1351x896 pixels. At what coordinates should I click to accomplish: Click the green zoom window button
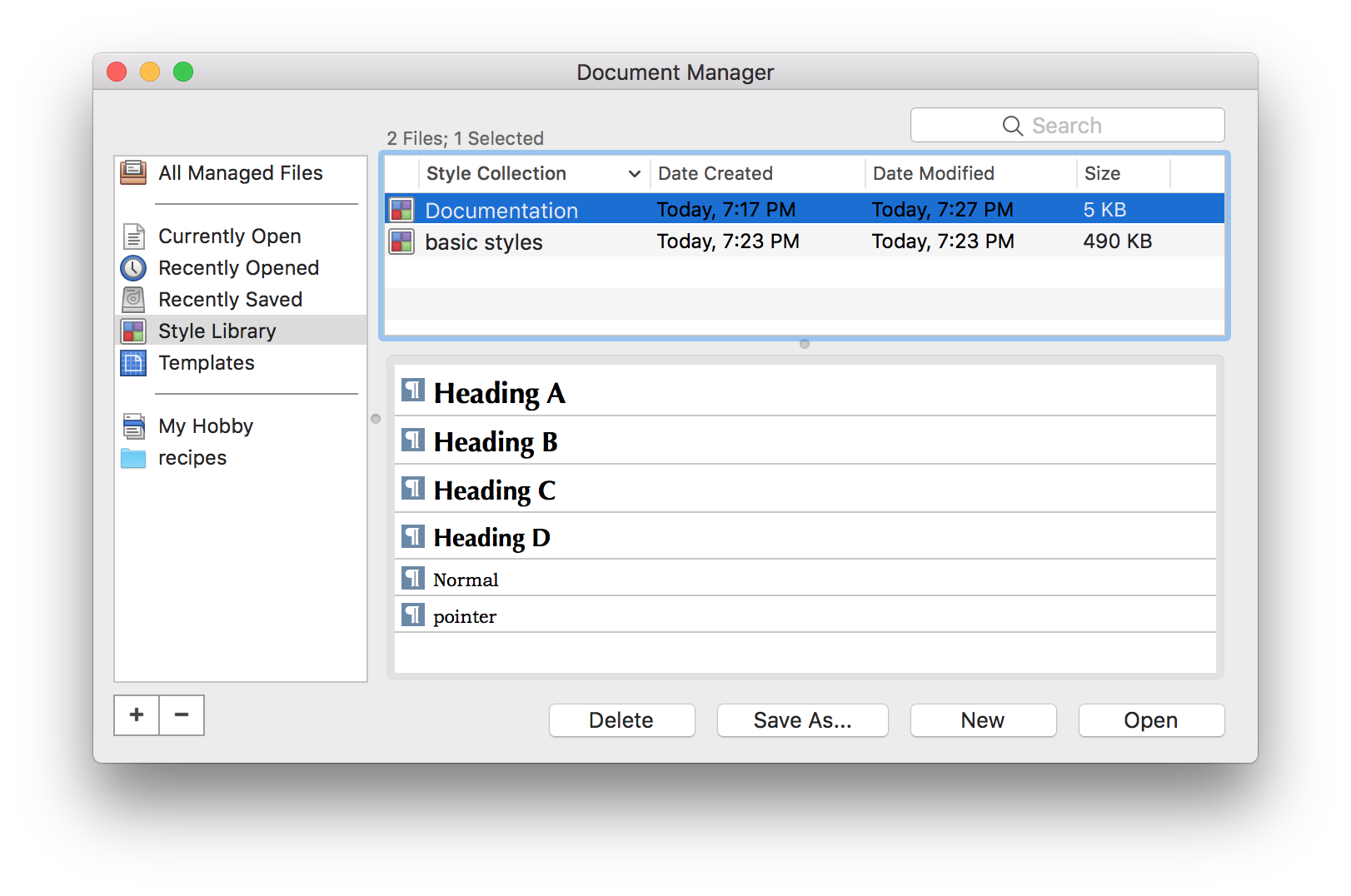click(183, 72)
